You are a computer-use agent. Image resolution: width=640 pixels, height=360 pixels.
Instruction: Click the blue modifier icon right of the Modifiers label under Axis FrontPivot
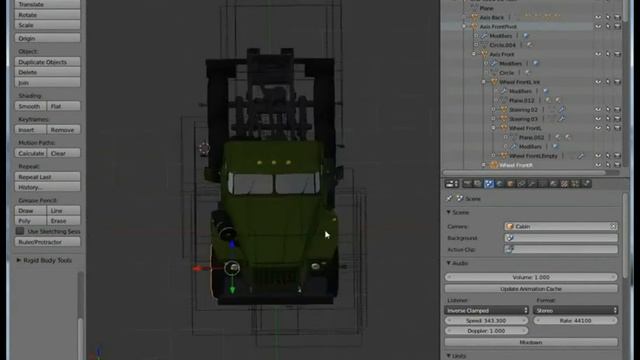click(526, 36)
